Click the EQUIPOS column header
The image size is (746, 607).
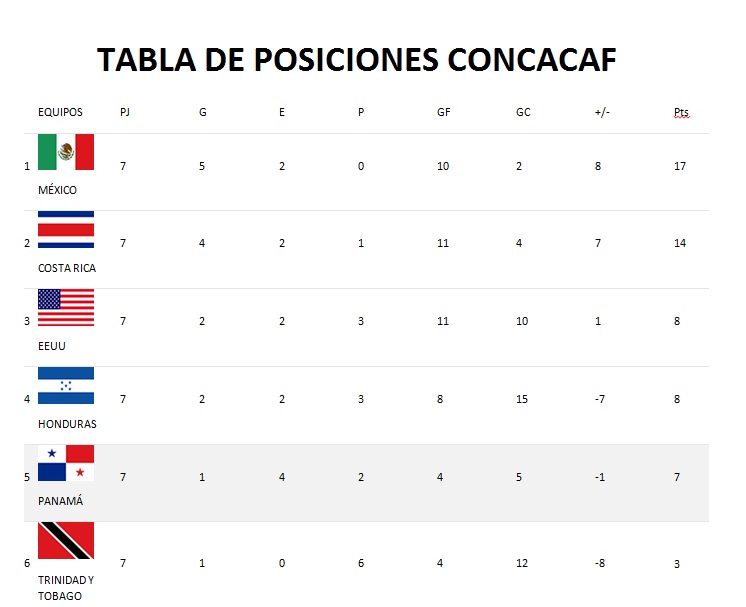(60, 112)
